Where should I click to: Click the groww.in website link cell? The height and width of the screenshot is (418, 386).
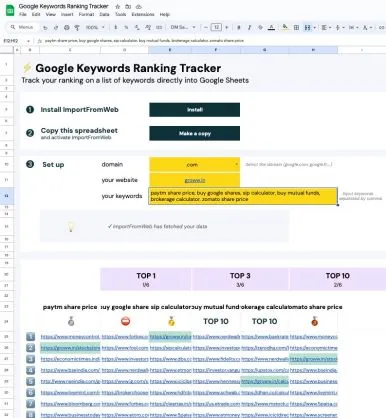point(194,180)
